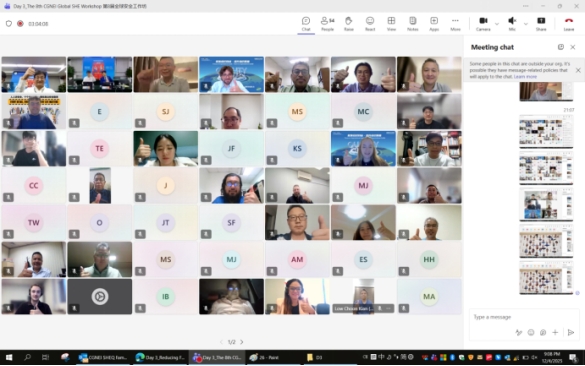The height and width of the screenshot is (366, 585).
Task: Open meeting Notes
Action: point(412,24)
